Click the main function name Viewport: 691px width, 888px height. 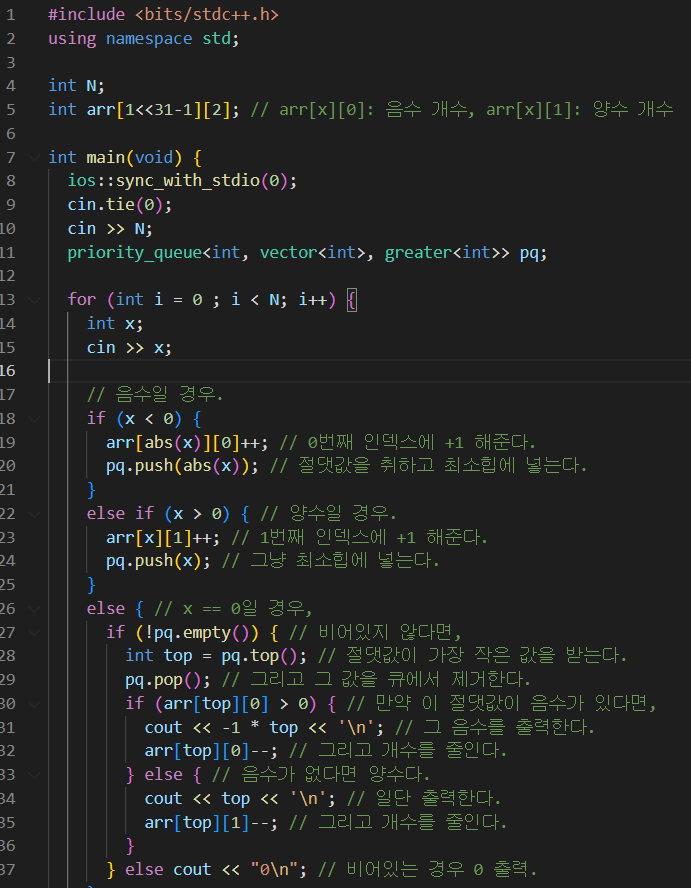click(105, 157)
